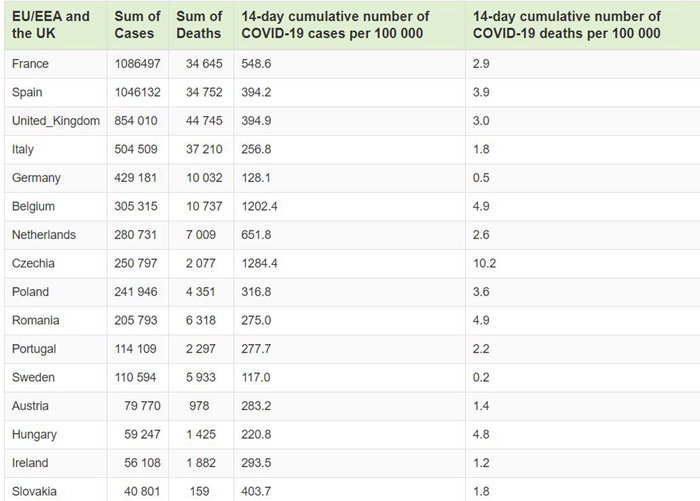Select the Ireland row label
The image size is (700, 501).
[32, 463]
